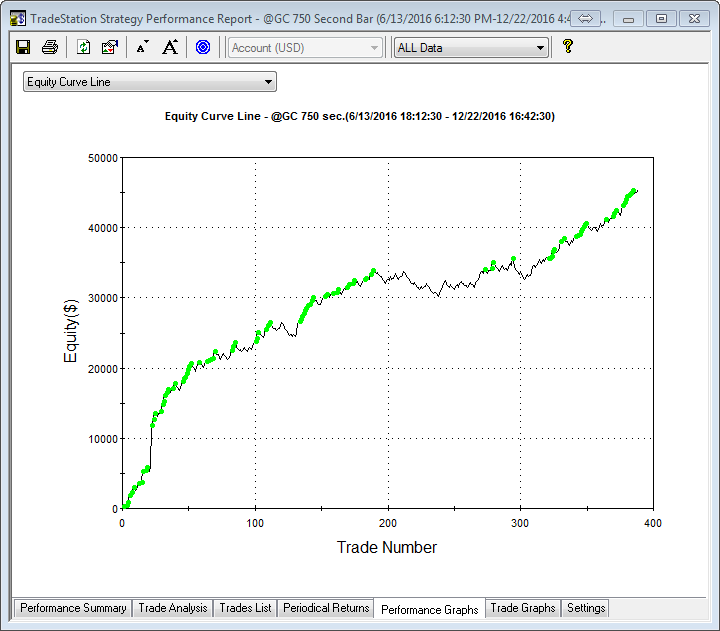Switch to the Trade Graphs tab

pos(522,608)
